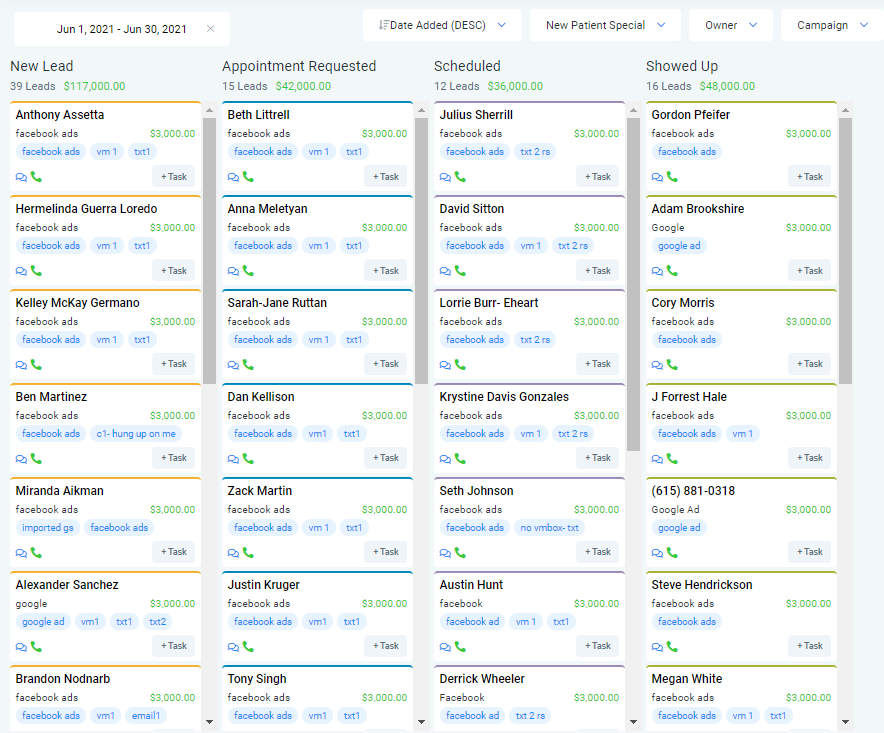The height and width of the screenshot is (733, 884).
Task: Open the message icon on Seth Johnson's card
Action: pos(444,552)
